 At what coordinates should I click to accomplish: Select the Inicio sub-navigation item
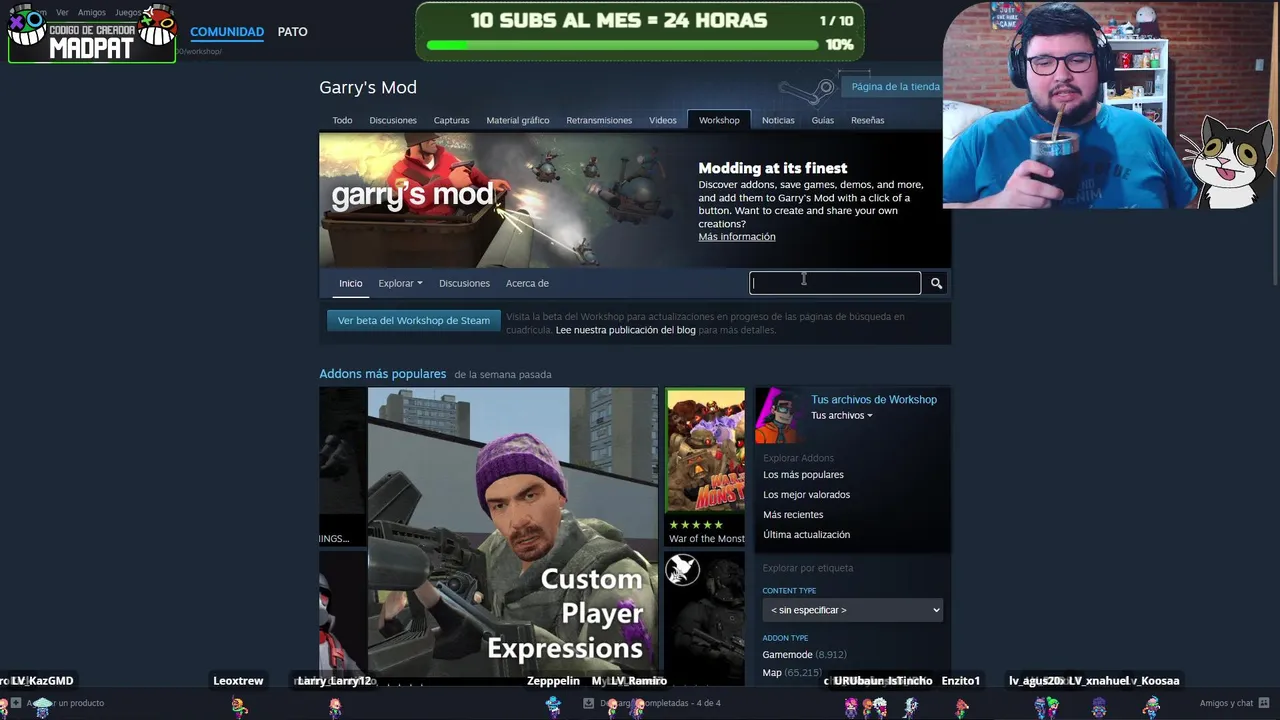click(350, 283)
